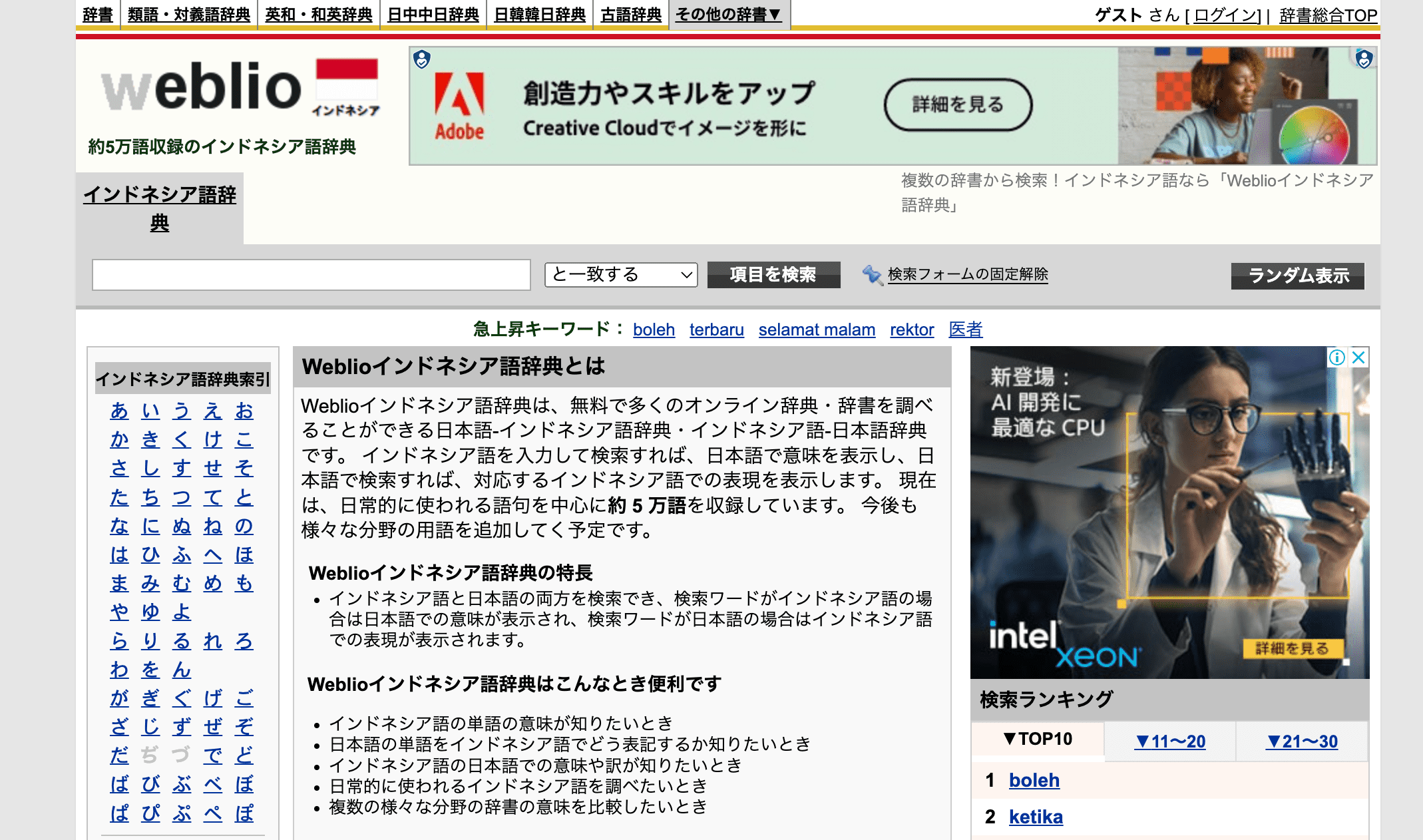Open the と一致する match-type dropdown
The image size is (1423, 840).
coord(620,274)
